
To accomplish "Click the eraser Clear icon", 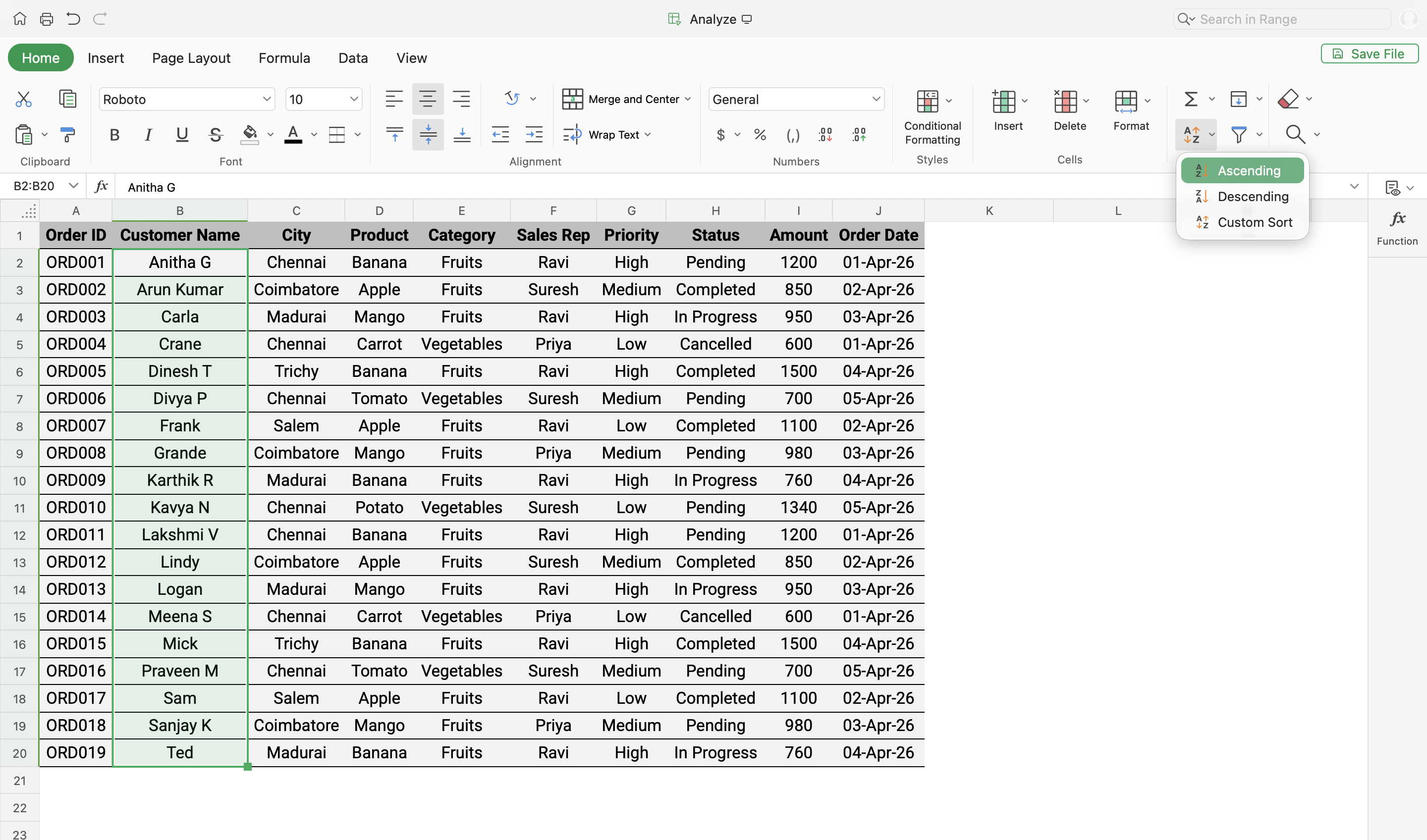I will tap(1288, 100).
